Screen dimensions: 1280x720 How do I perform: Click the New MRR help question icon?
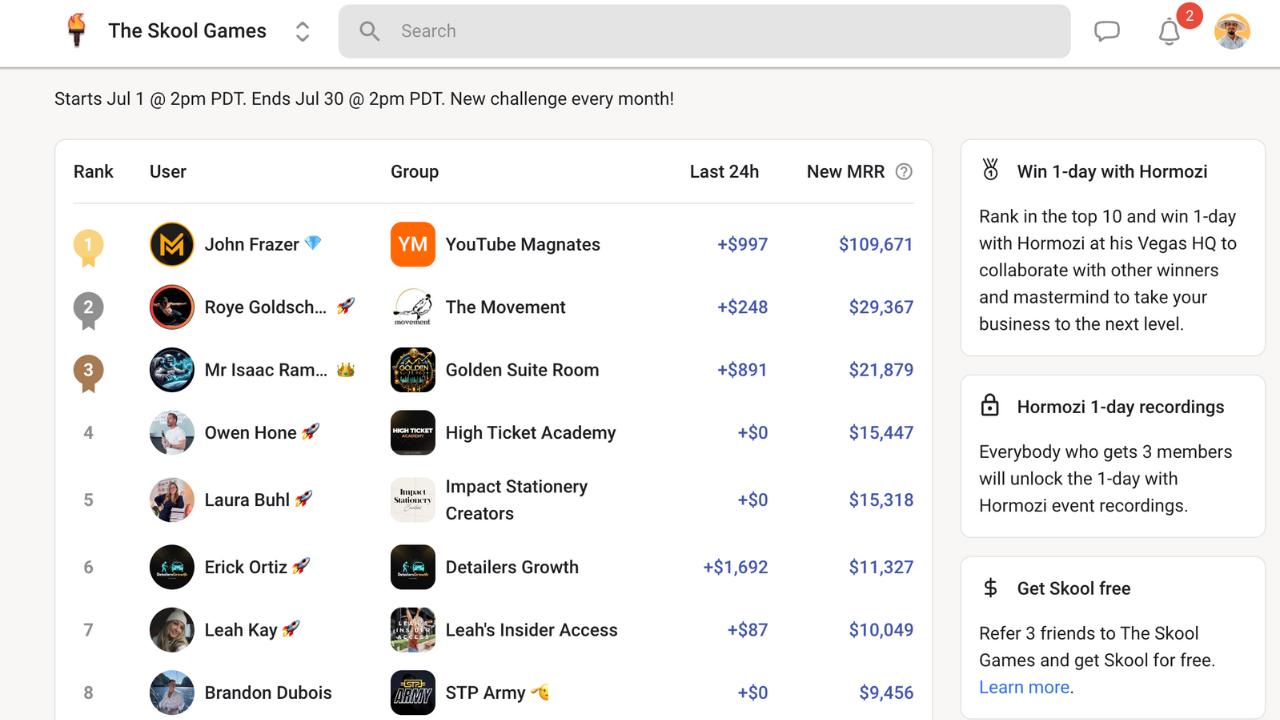click(904, 171)
